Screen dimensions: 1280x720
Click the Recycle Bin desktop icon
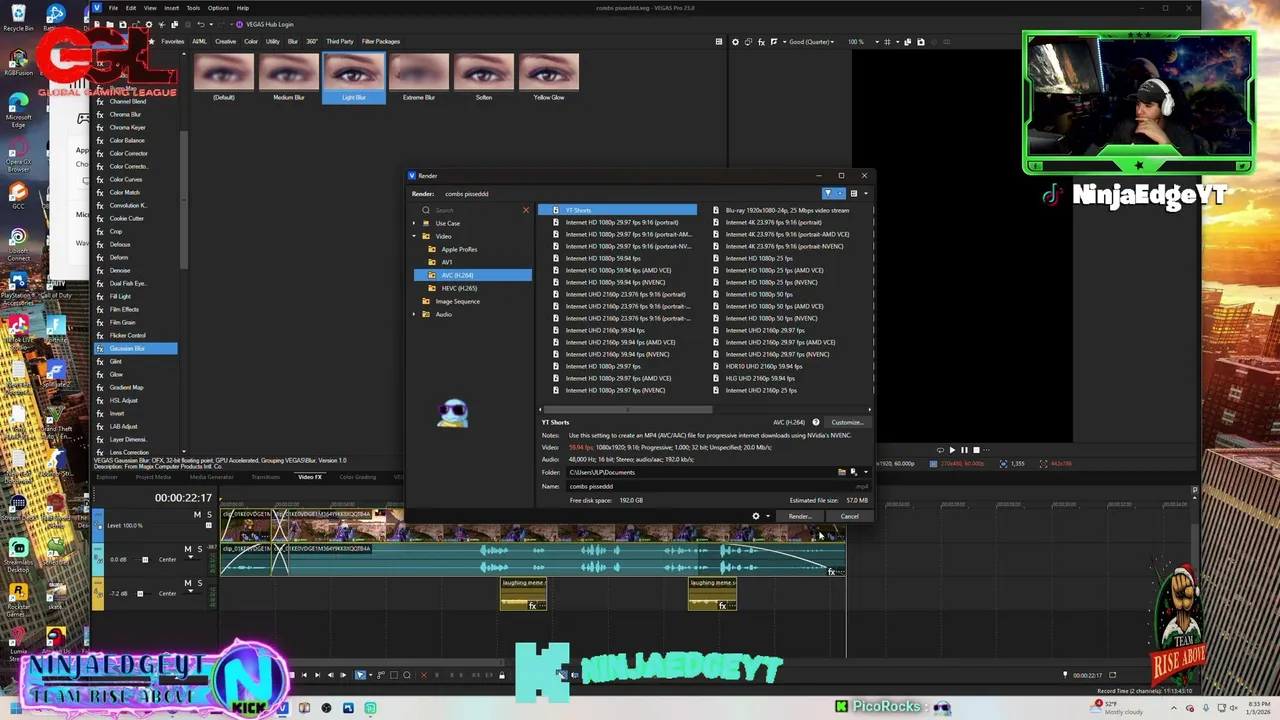[x=18, y=16]
